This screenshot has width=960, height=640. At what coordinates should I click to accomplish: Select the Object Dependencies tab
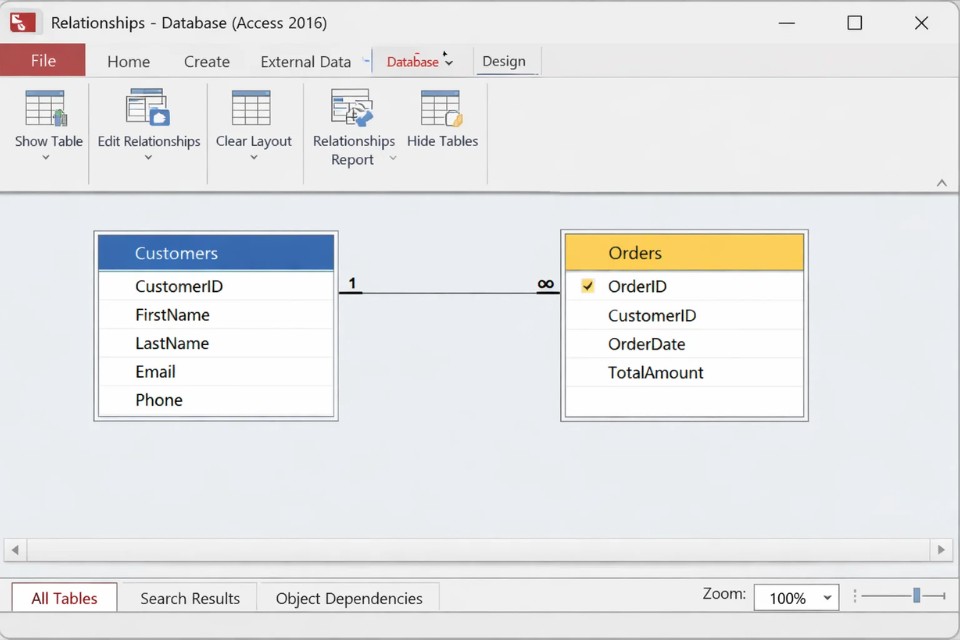349,598
